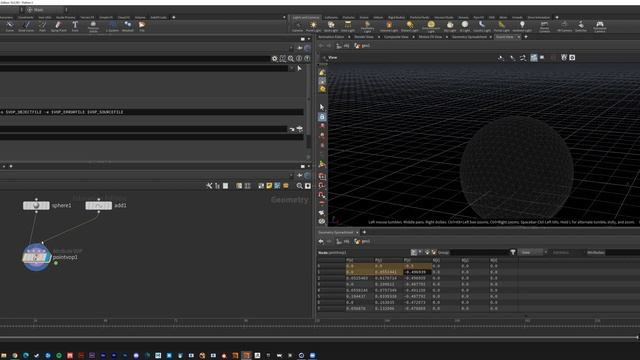Create a Sky Light from the shelf
Screen dimensions: 640x360
click(450, 27)
